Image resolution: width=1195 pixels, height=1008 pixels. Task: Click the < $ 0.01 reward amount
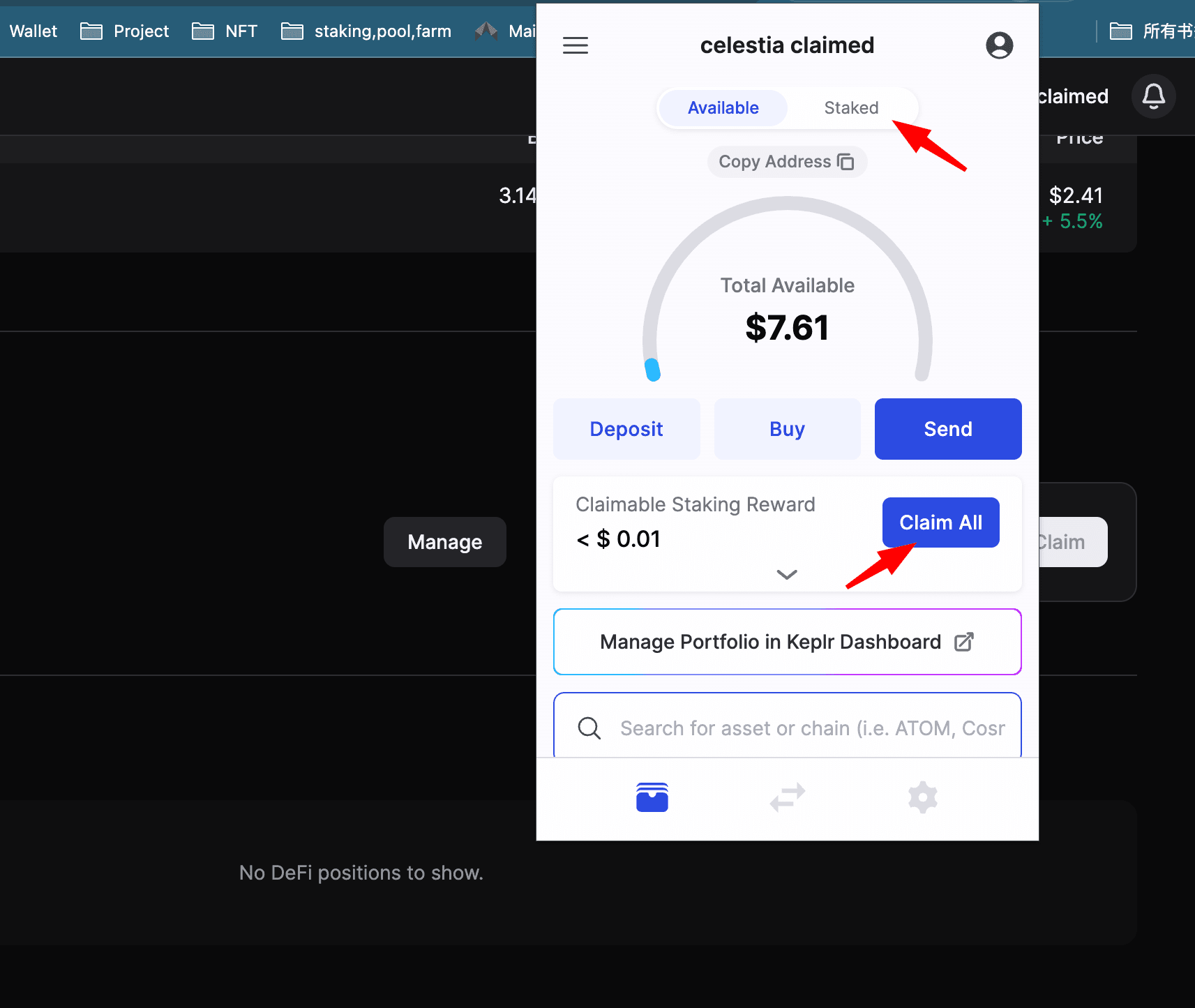(618, 539)
